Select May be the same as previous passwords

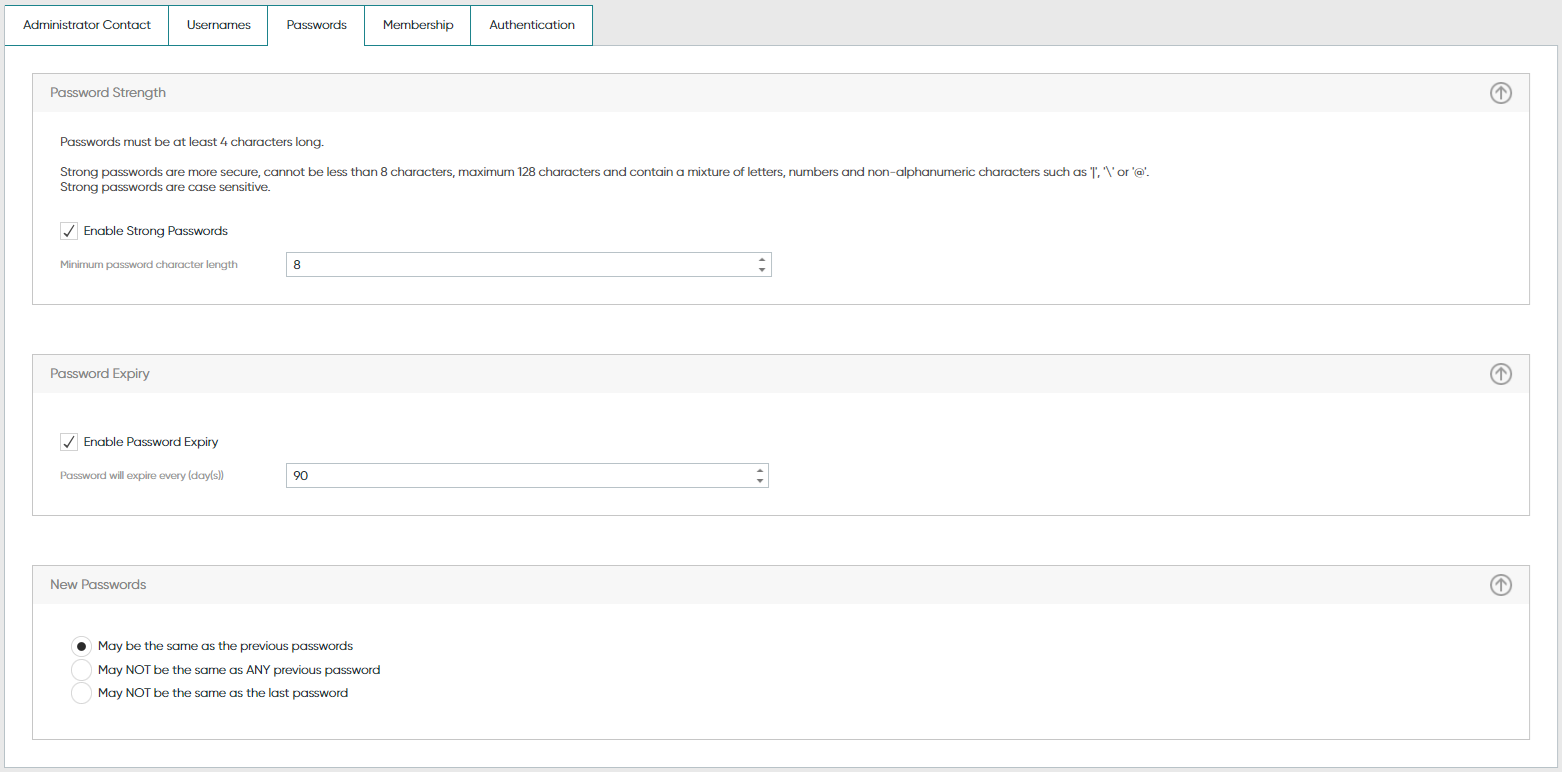[x=81, y=646]
